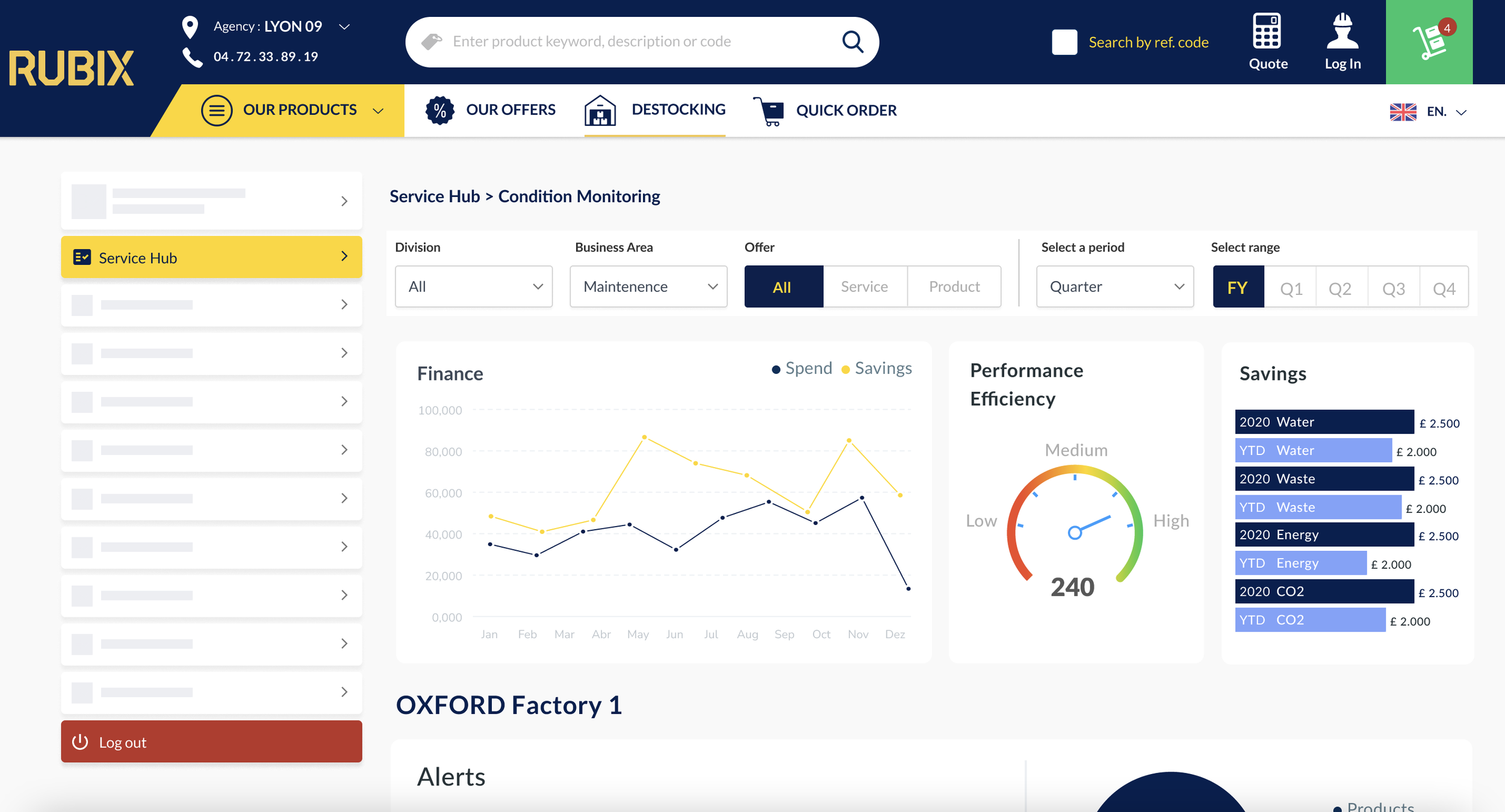Click the RUBIX logo
This screenshot has width=1505, height=812.
point(71,68)
